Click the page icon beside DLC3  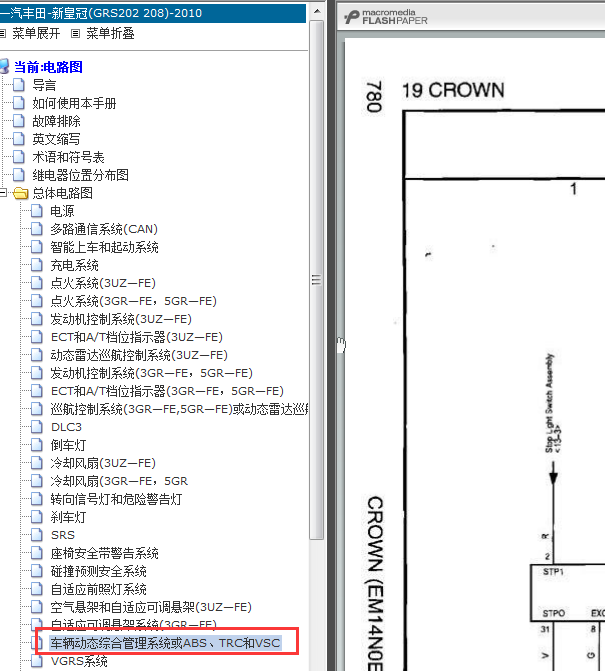(x=37, y=427)
